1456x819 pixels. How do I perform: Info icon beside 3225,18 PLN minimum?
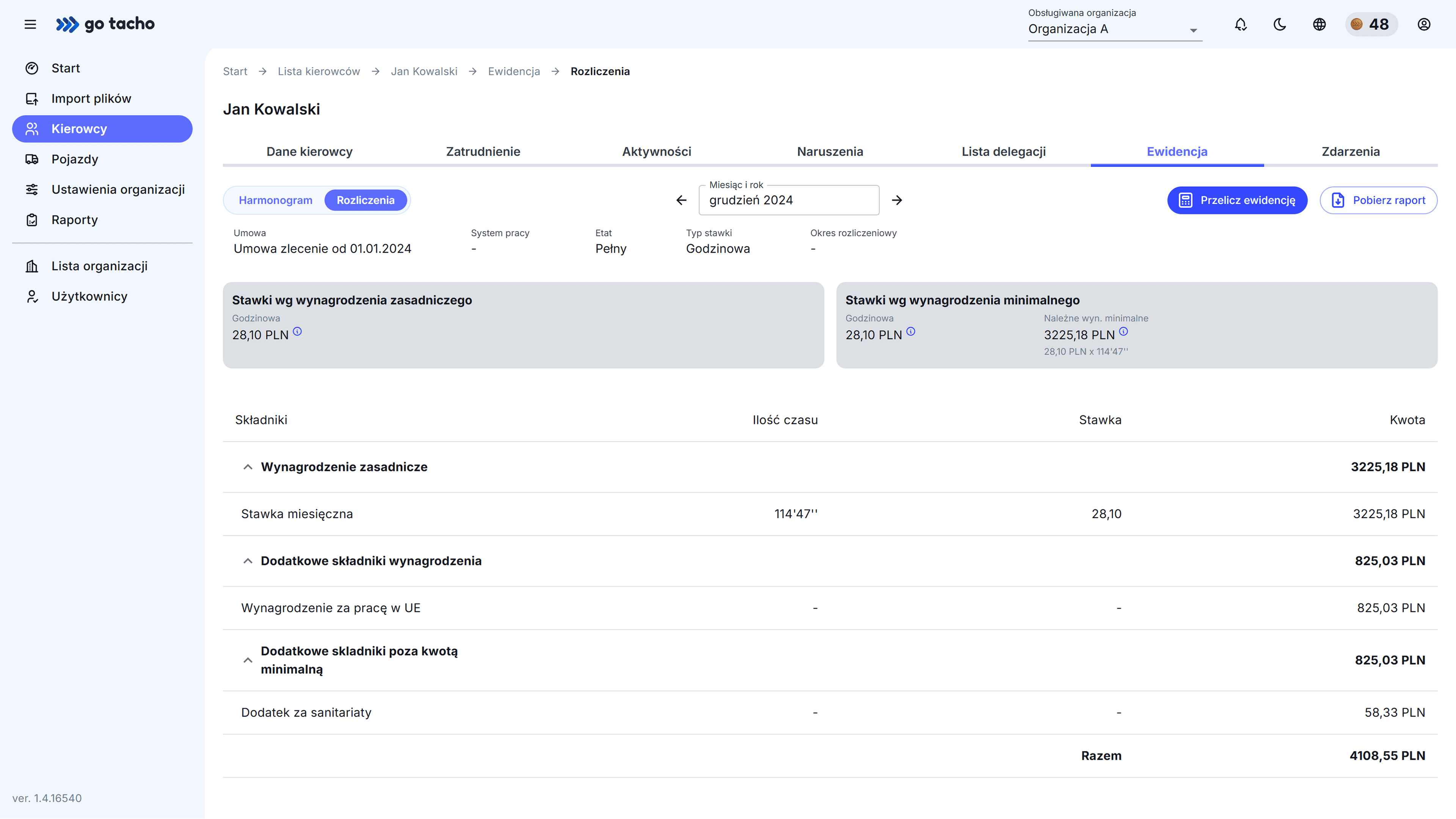click(1123, 332)
